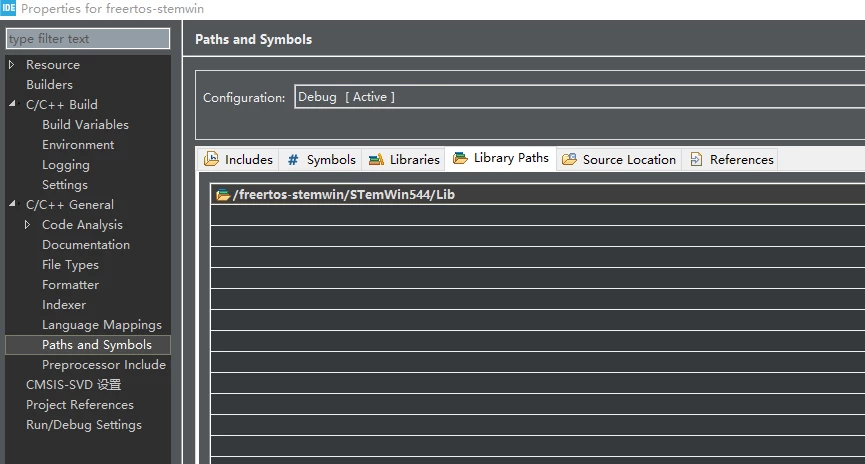
Task: Collapse the C/C++ General node
Action: pyautogui.click(x=12, y=204)
